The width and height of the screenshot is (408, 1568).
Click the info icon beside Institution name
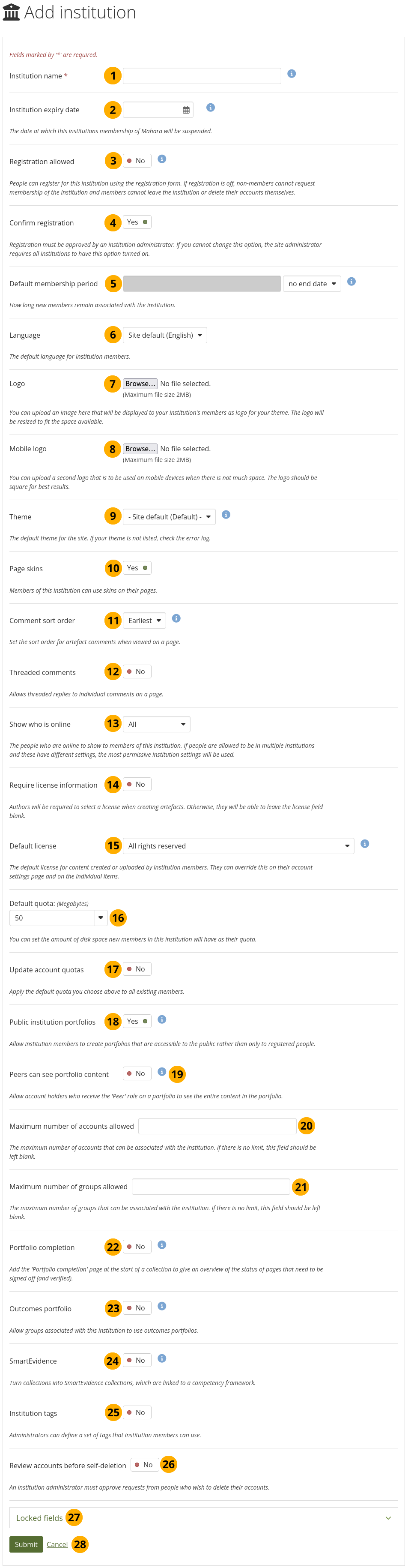click(x=291, y=74)
